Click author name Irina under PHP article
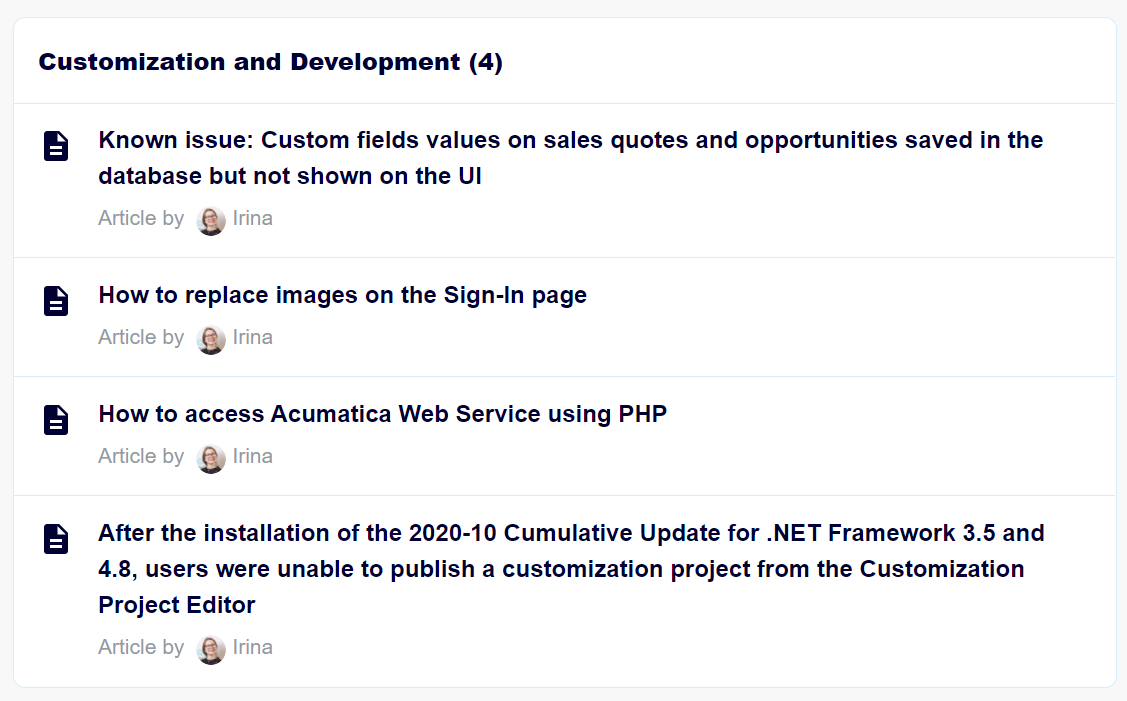The width and height of the screenshot is (1127, 701). [x=252, y=457]
